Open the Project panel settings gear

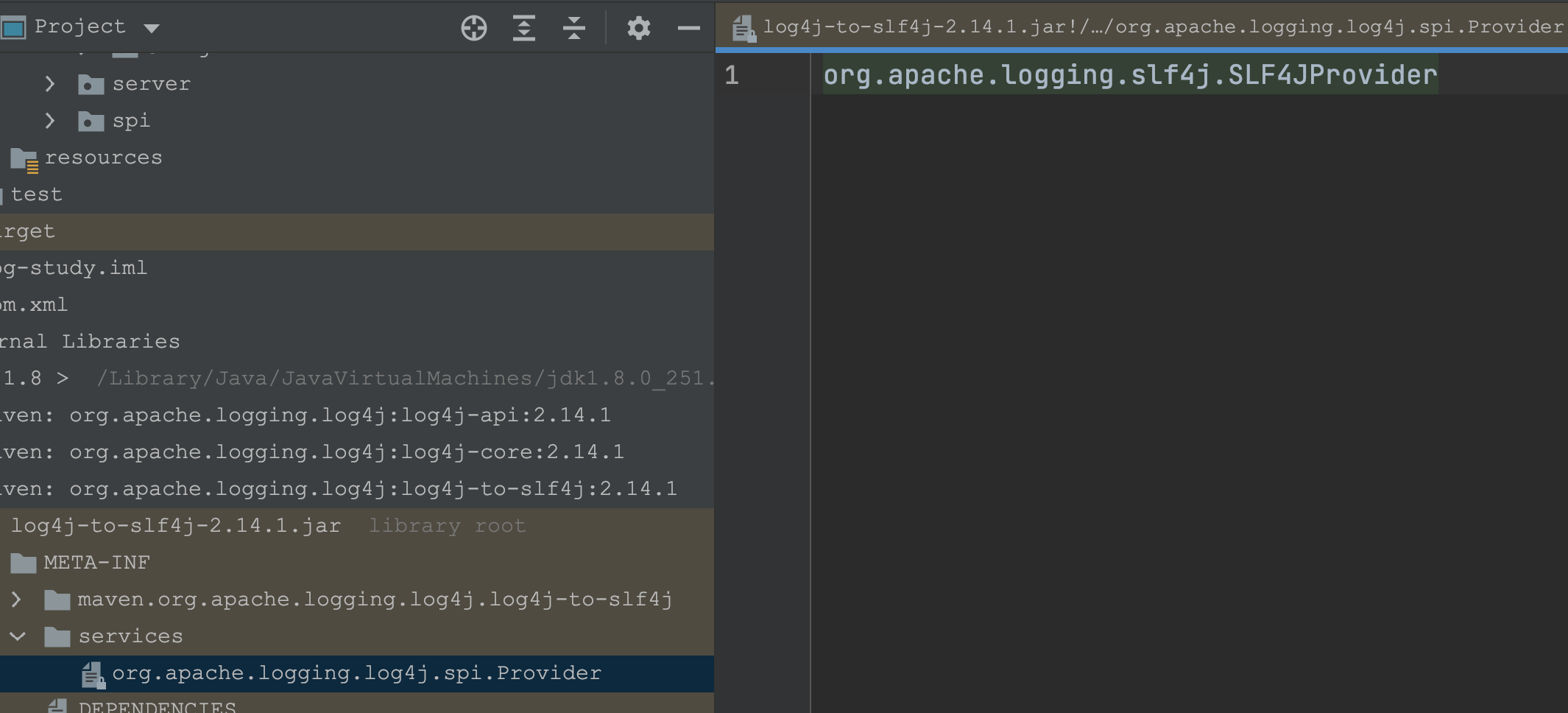pos(638,28)
